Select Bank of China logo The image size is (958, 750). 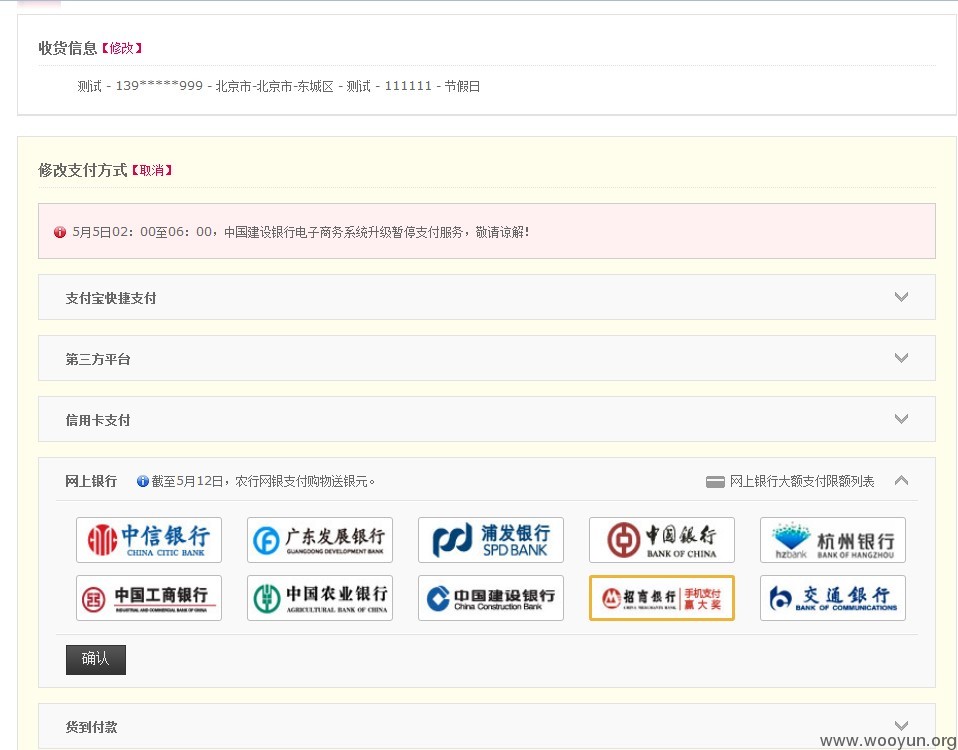pos(662,540)
